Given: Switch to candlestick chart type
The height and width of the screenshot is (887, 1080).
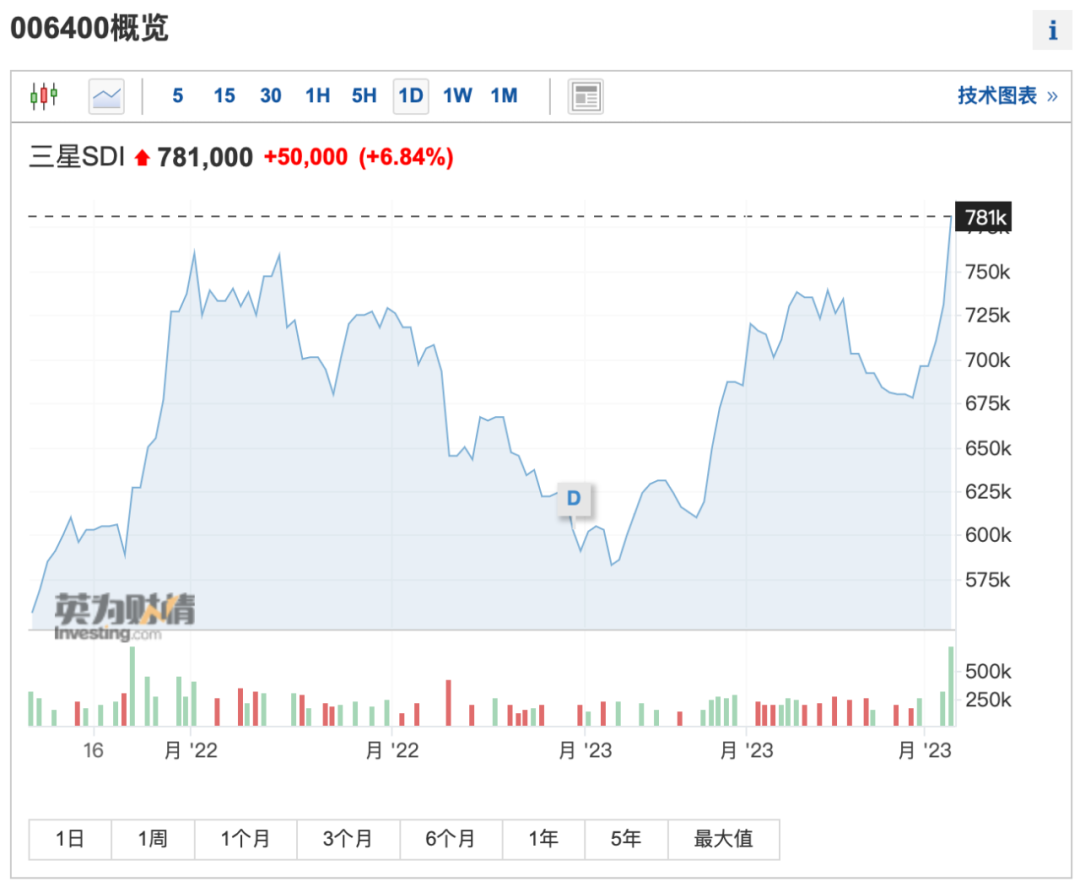Looking at the screenshot, I should pyautogui.click(x=44, y=96).
